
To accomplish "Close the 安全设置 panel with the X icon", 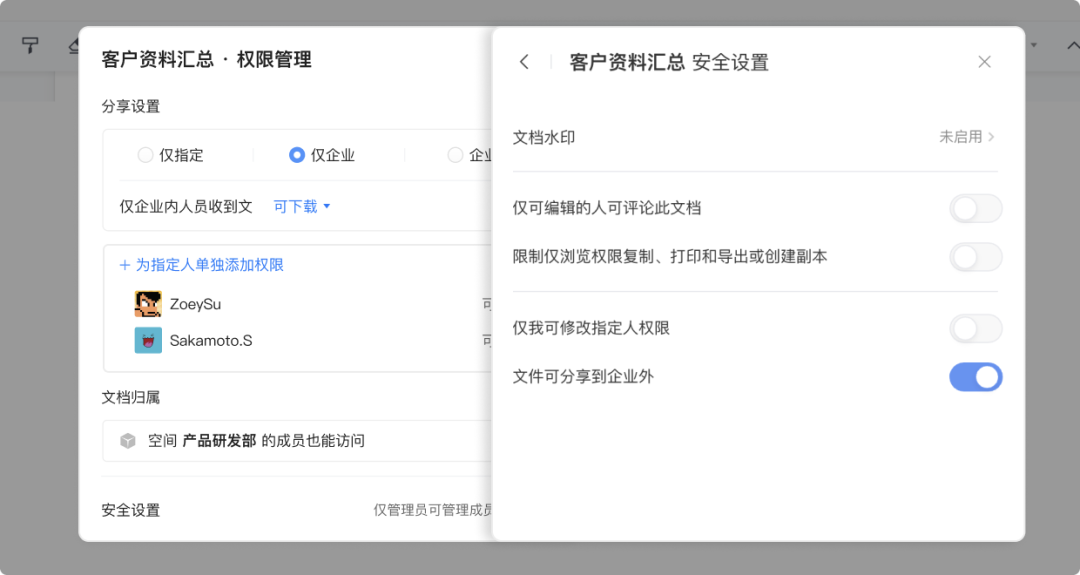I will coord(984,62).
